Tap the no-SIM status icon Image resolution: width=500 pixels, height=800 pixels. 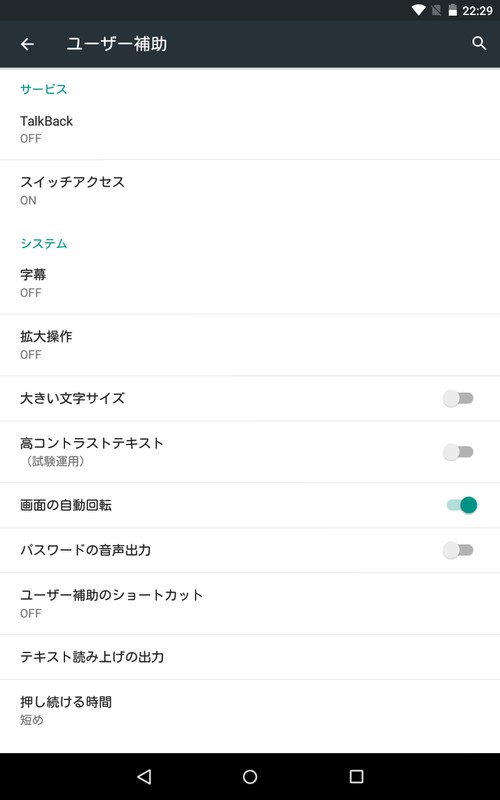[436, 10]
